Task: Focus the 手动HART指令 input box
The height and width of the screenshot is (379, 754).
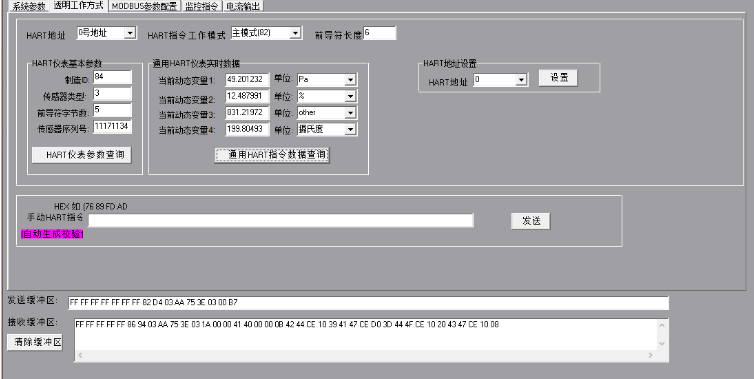Action: [281, 220]
